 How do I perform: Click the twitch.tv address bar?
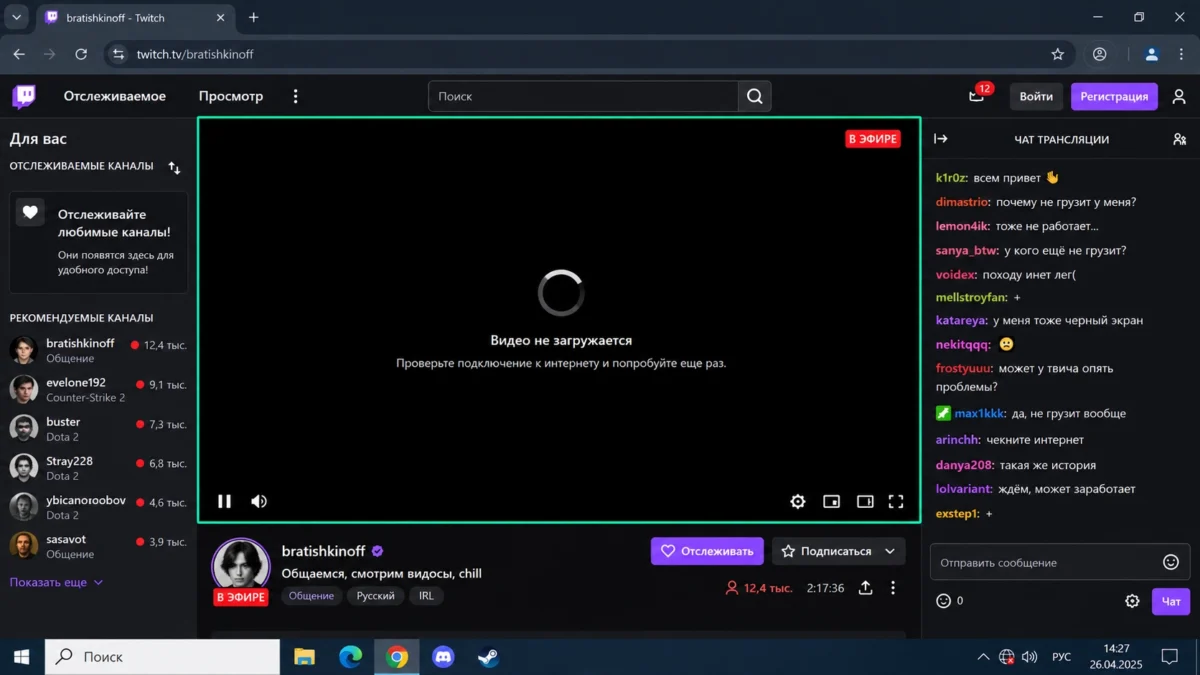click(590, 54)
